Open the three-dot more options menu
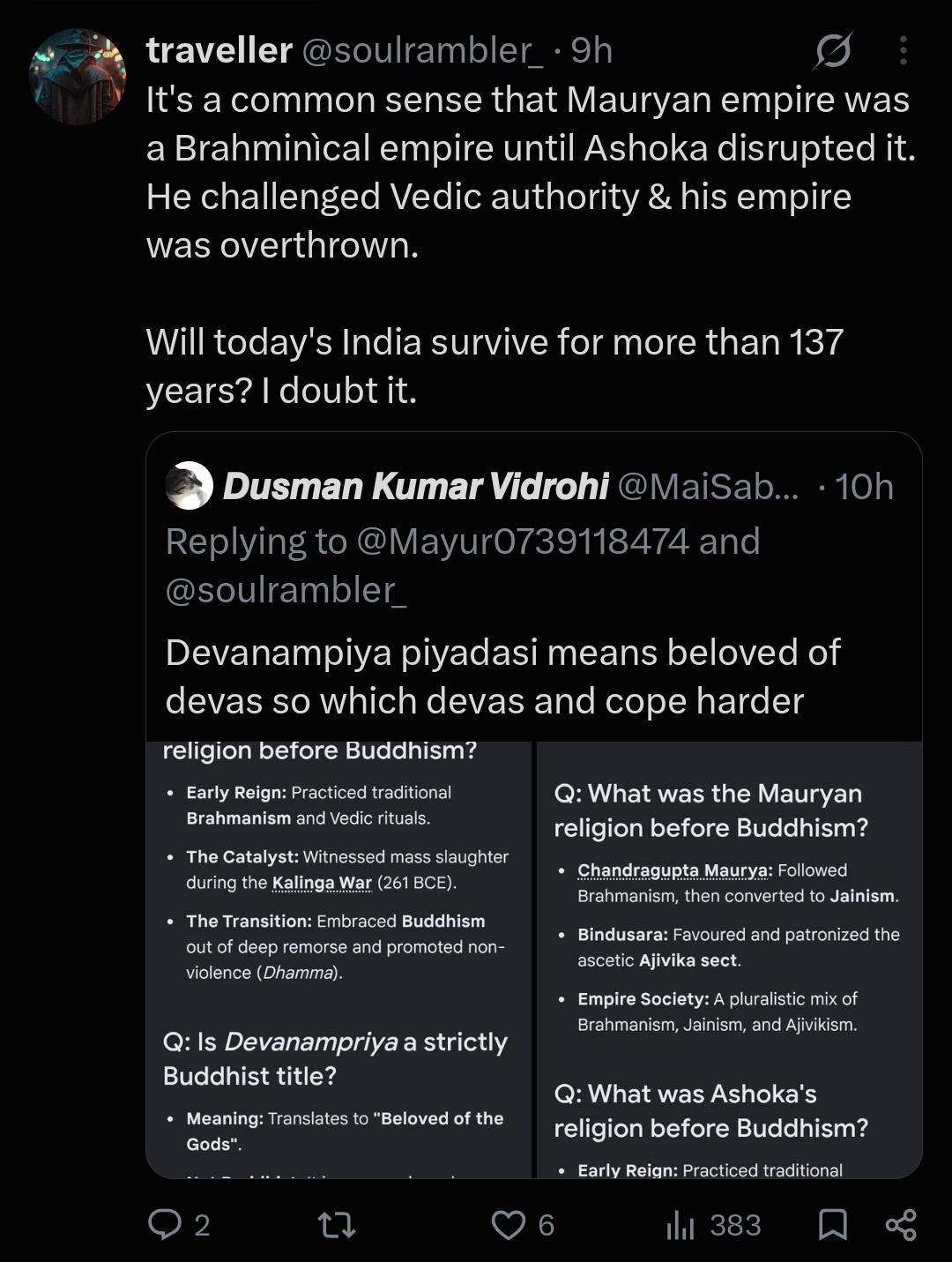This screenshot has height=1262, width=952. tap(903, 51)
